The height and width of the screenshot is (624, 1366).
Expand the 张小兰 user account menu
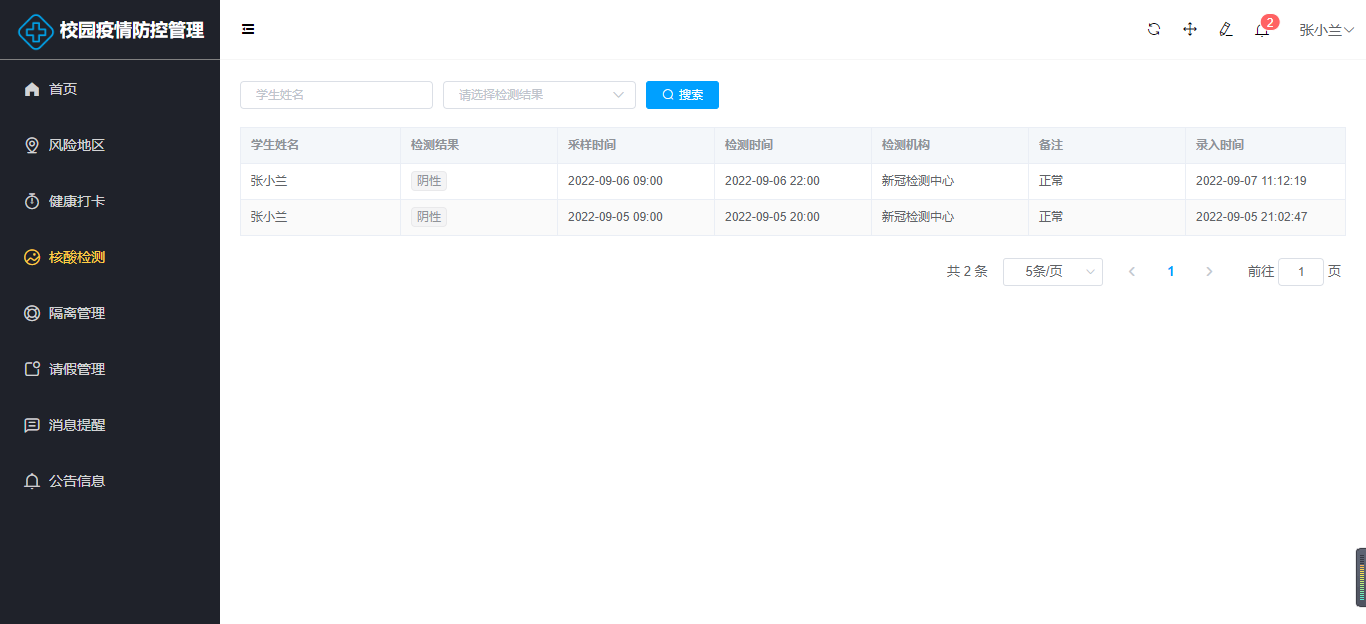point(1326,30)
